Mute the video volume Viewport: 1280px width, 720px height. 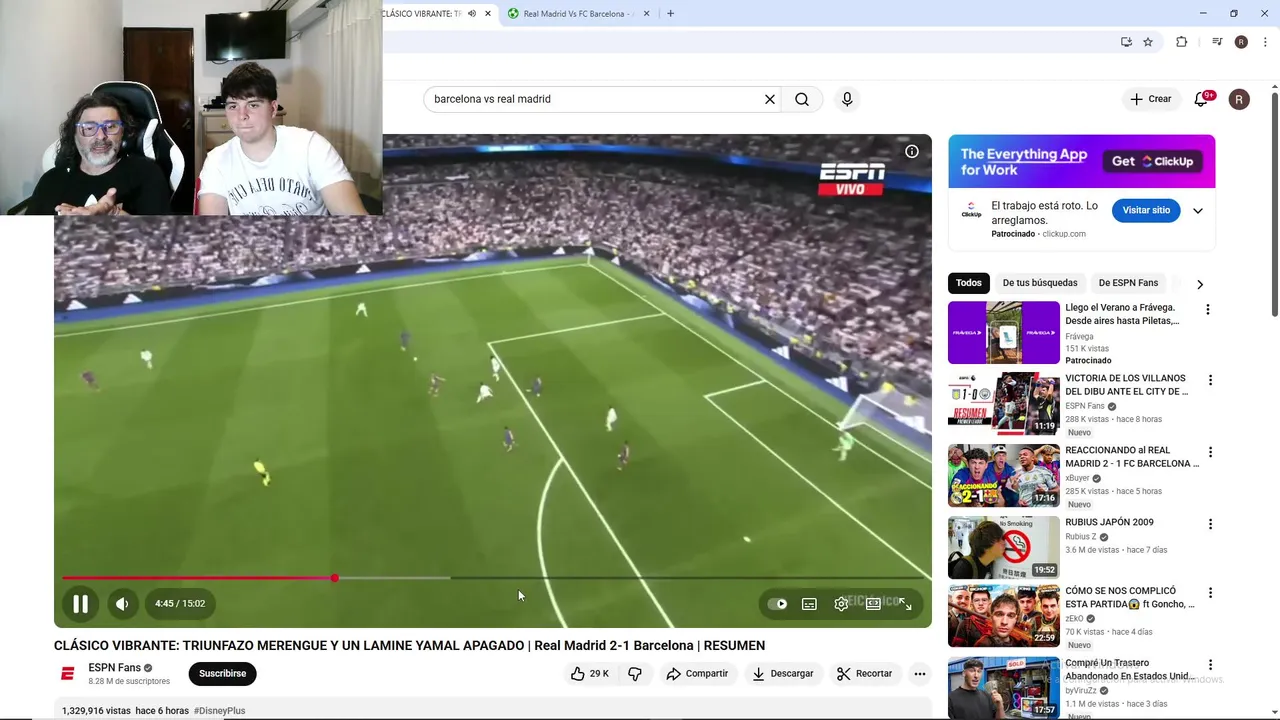tap(122, 604)
